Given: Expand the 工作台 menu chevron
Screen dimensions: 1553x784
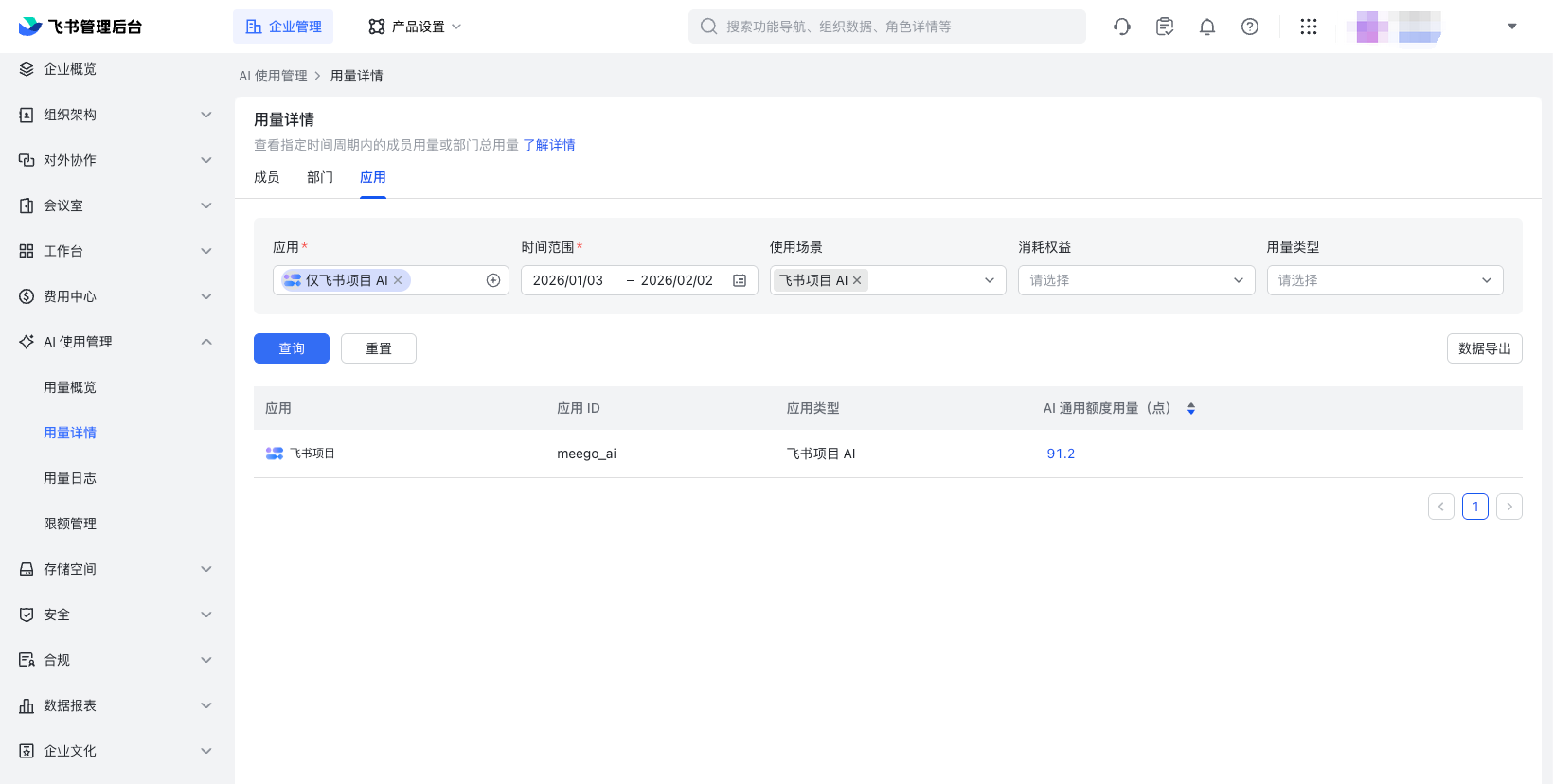Looking at the screenshot, I should click(206, 251).
